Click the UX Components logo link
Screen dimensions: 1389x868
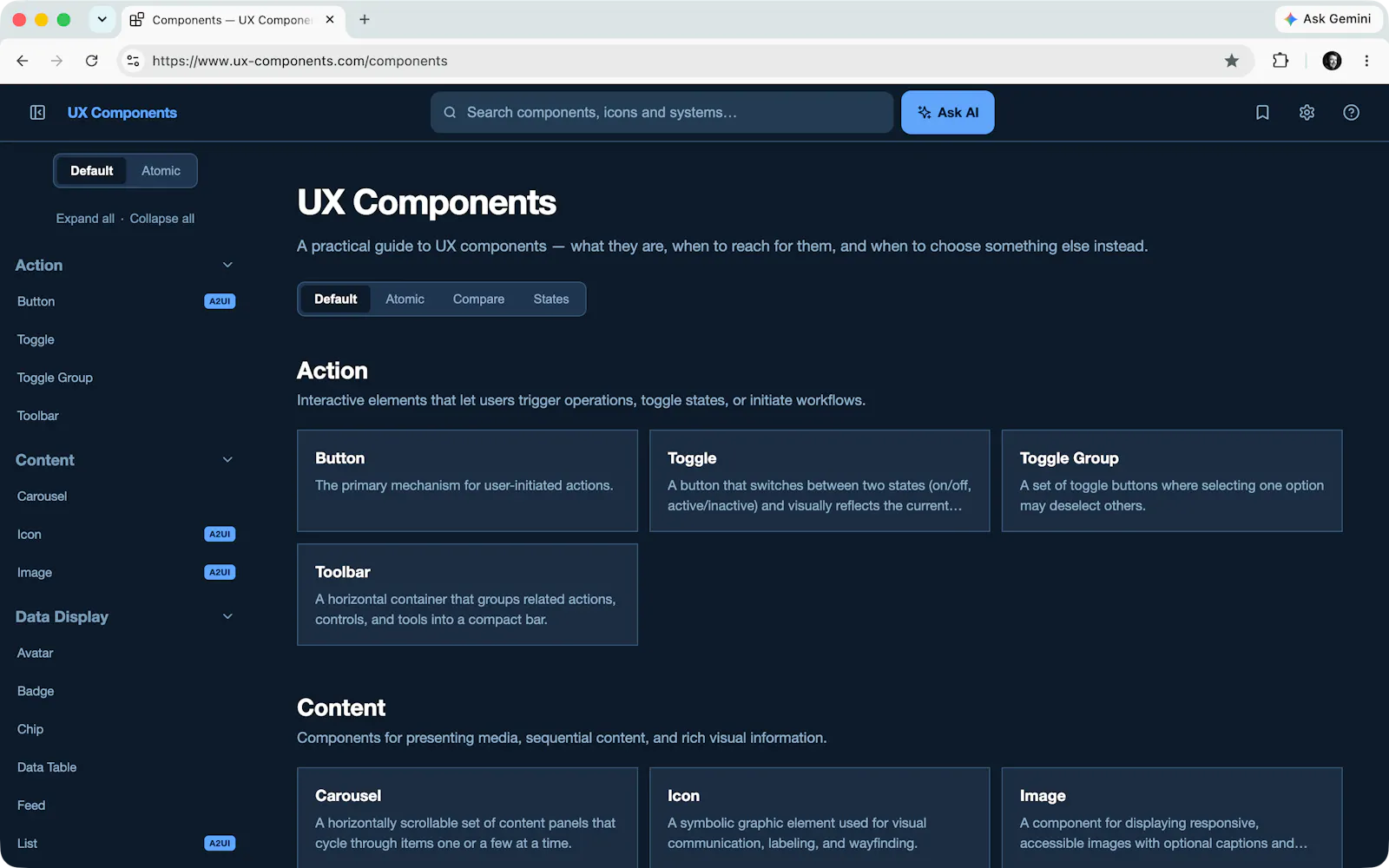122,113
